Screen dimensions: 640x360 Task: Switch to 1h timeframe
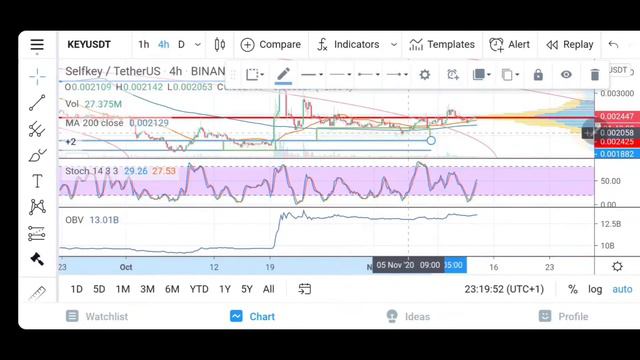click(x=144, y=44)
